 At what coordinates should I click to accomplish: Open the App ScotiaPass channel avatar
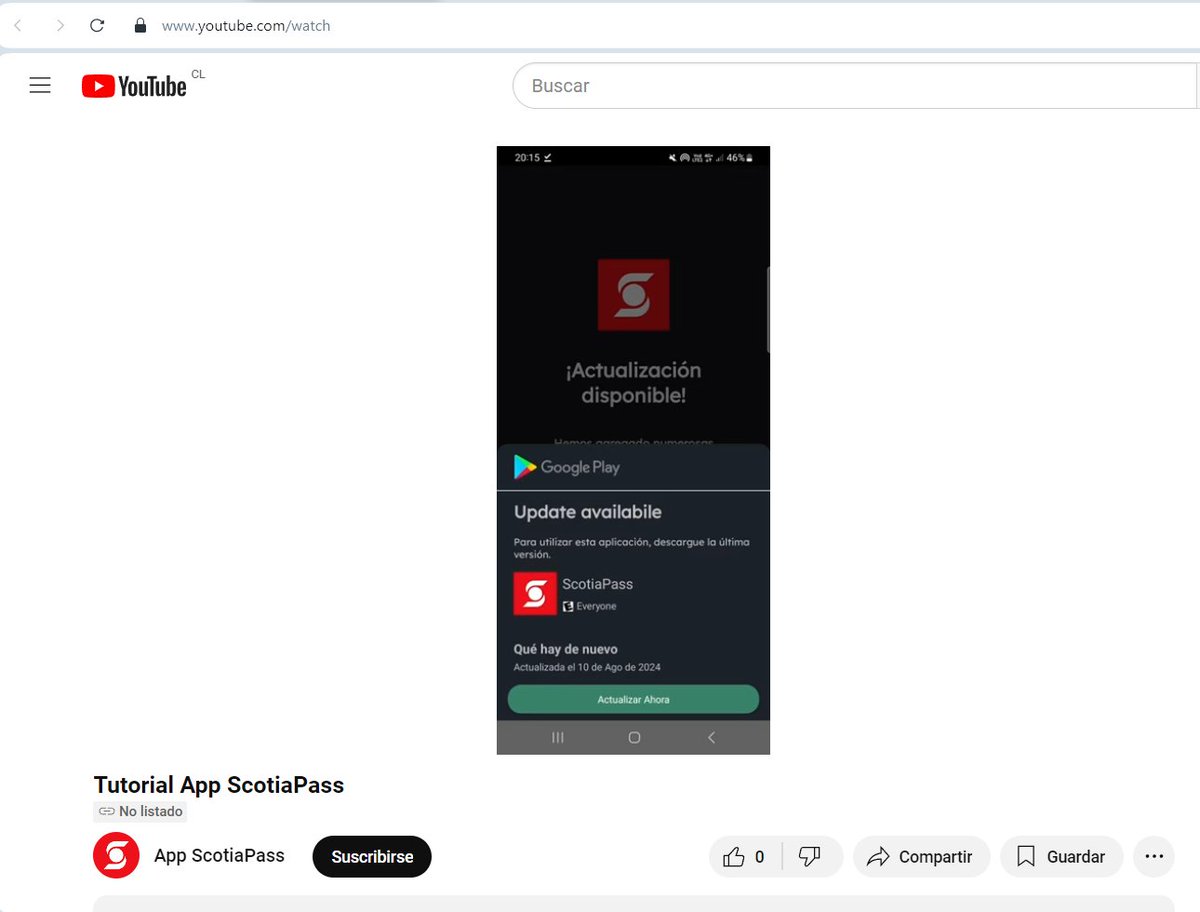[x=116, y=856]
